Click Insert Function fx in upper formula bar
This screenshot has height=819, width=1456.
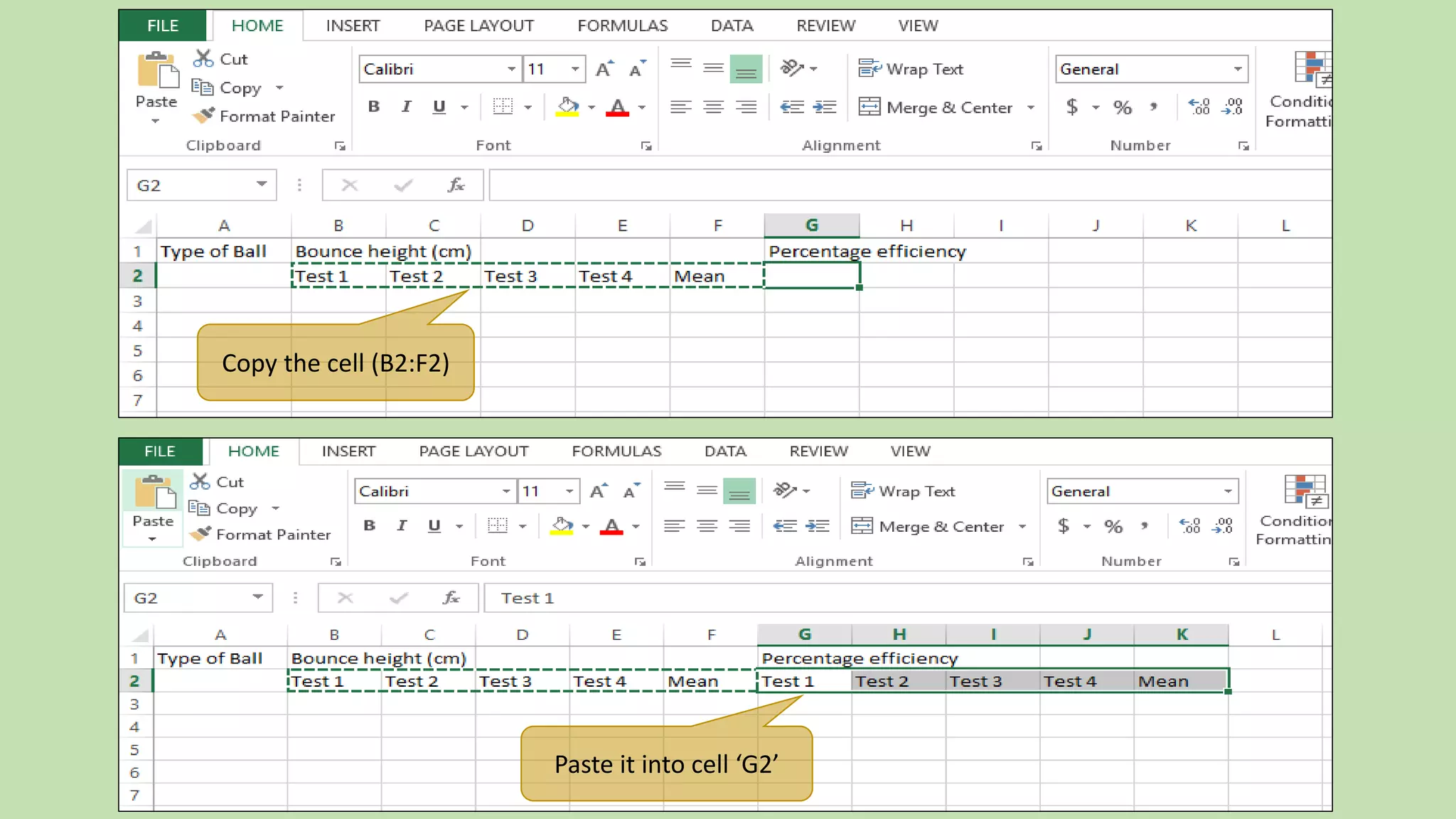pyautogui.click(x=456, y=186)
